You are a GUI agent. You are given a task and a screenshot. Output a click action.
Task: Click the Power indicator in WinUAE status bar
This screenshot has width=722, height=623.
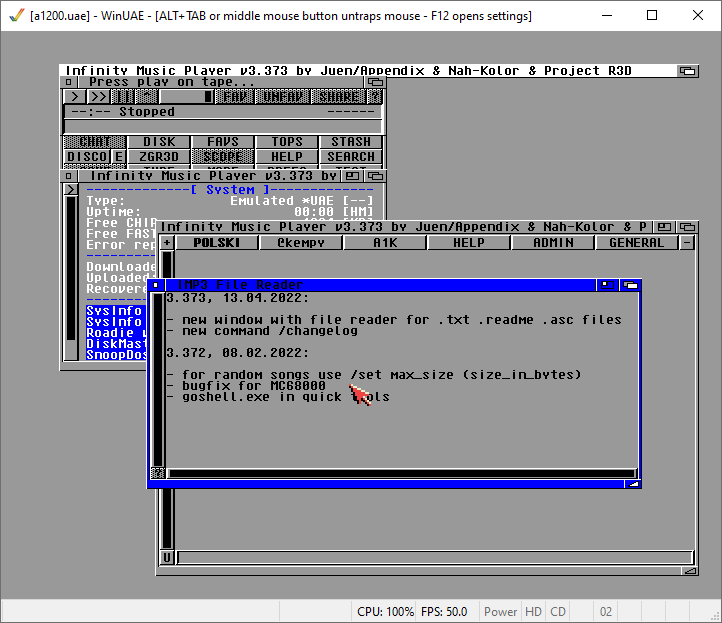pos(500,611)
